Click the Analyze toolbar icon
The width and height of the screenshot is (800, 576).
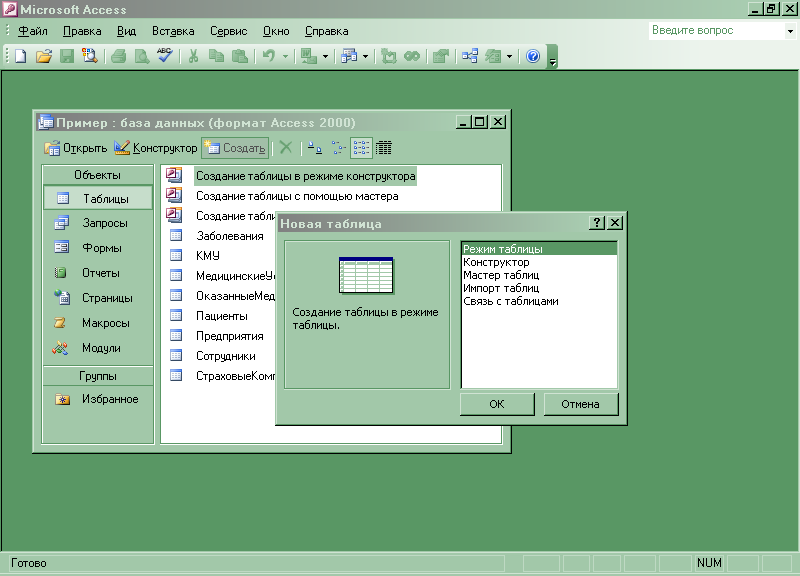(x=349, y=56)
